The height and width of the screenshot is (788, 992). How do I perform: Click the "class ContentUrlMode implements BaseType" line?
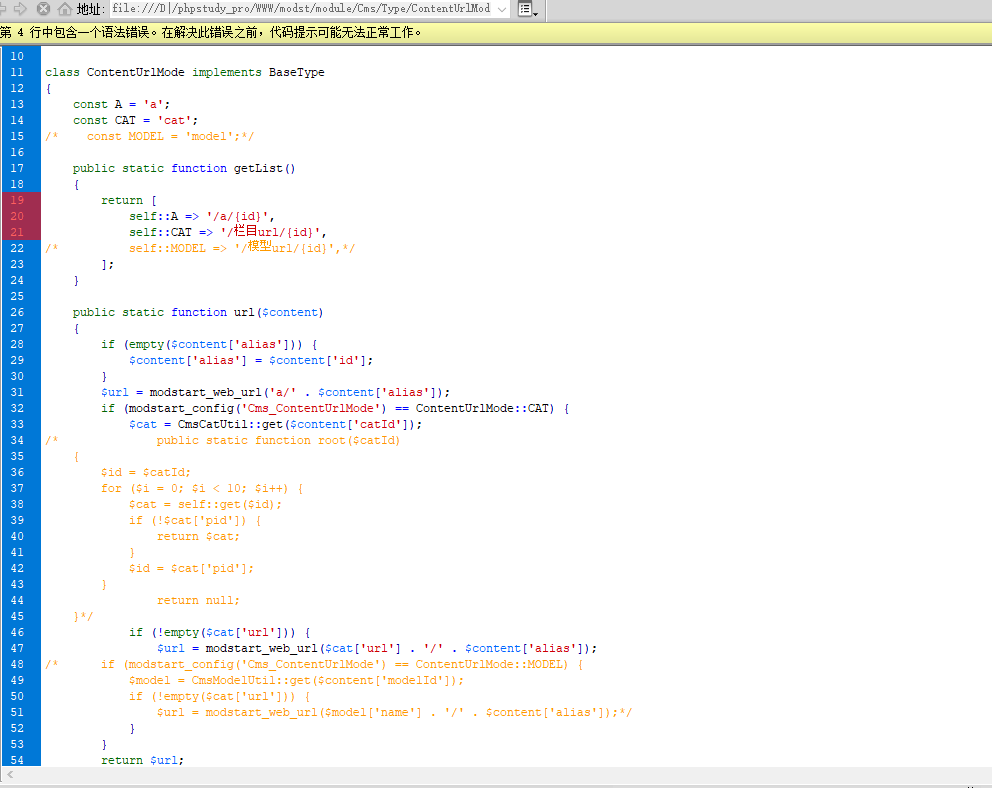[x=185, y=72]
